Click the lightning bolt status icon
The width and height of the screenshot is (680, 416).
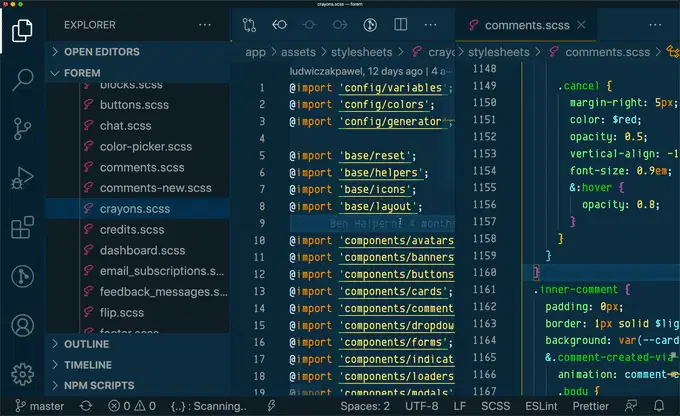[271, 406]
